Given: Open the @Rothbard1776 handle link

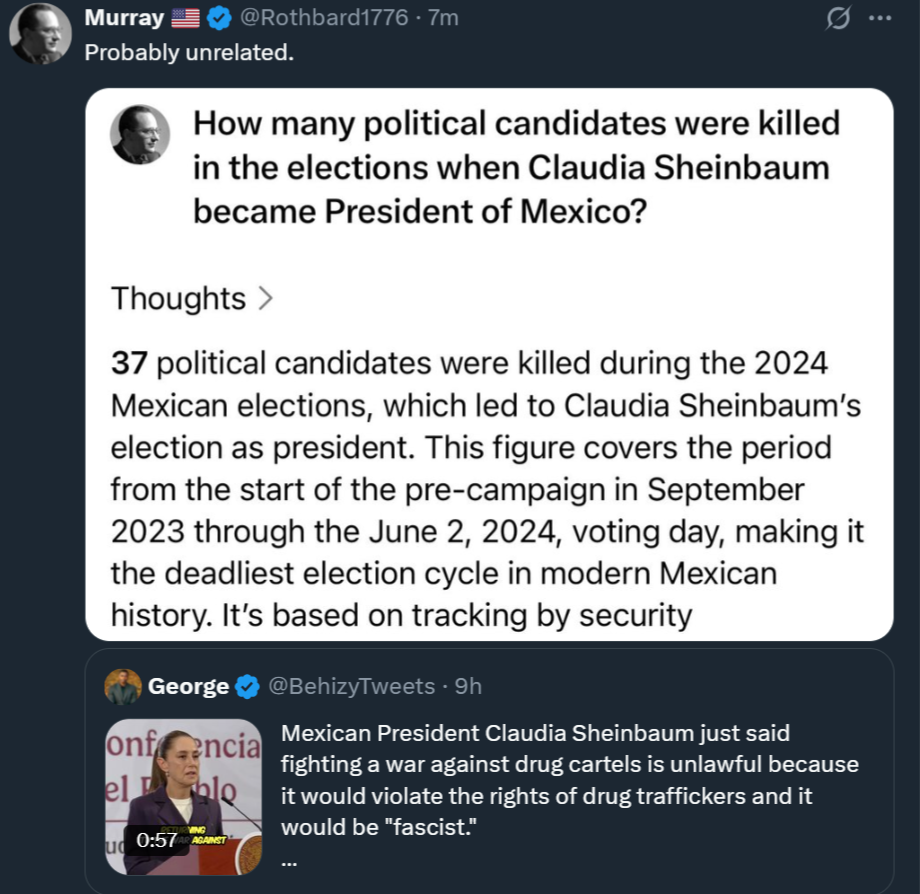Looking at the screenshot, I should click(x=323, y=18).
